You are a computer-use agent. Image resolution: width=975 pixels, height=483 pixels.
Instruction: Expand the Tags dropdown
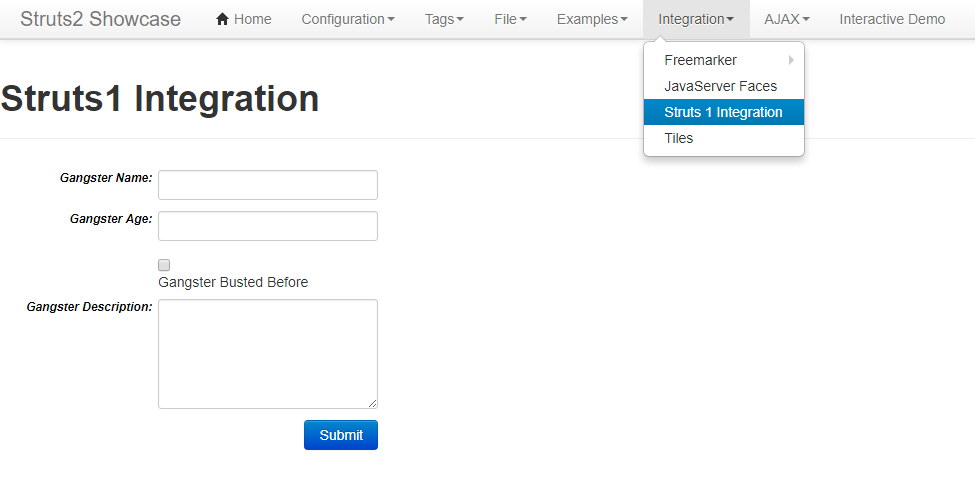click(x=444, y=19)
